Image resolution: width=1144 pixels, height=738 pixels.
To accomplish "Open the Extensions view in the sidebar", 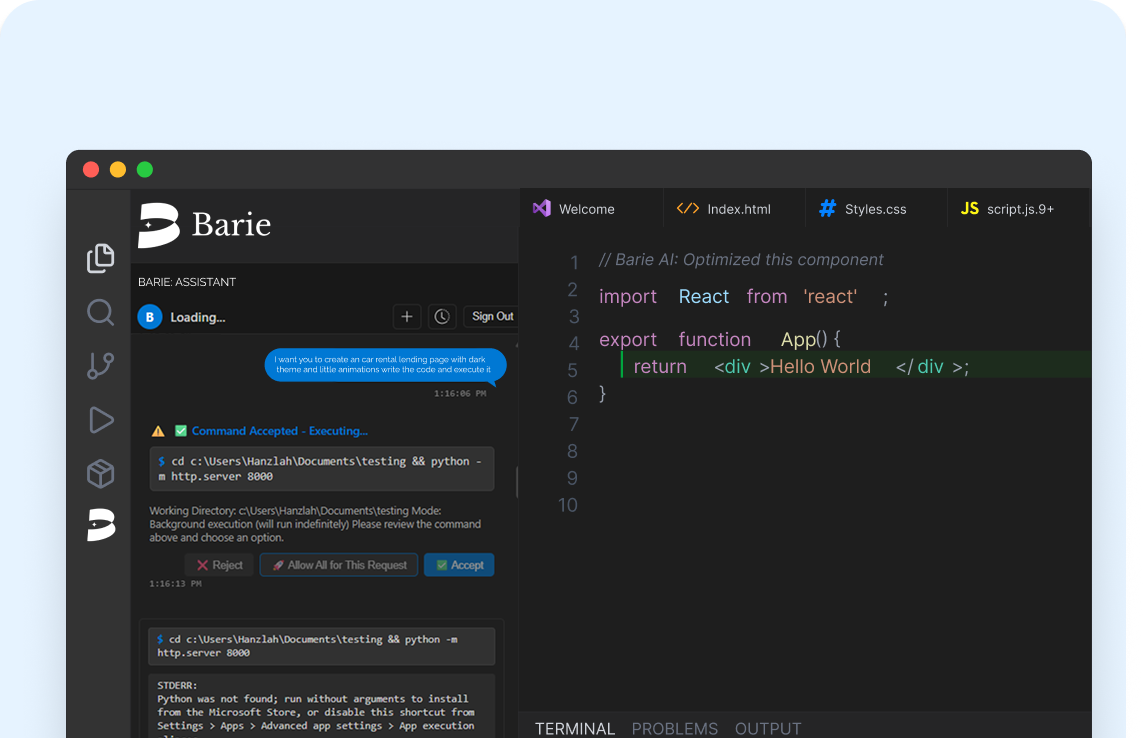I will 100,474.
